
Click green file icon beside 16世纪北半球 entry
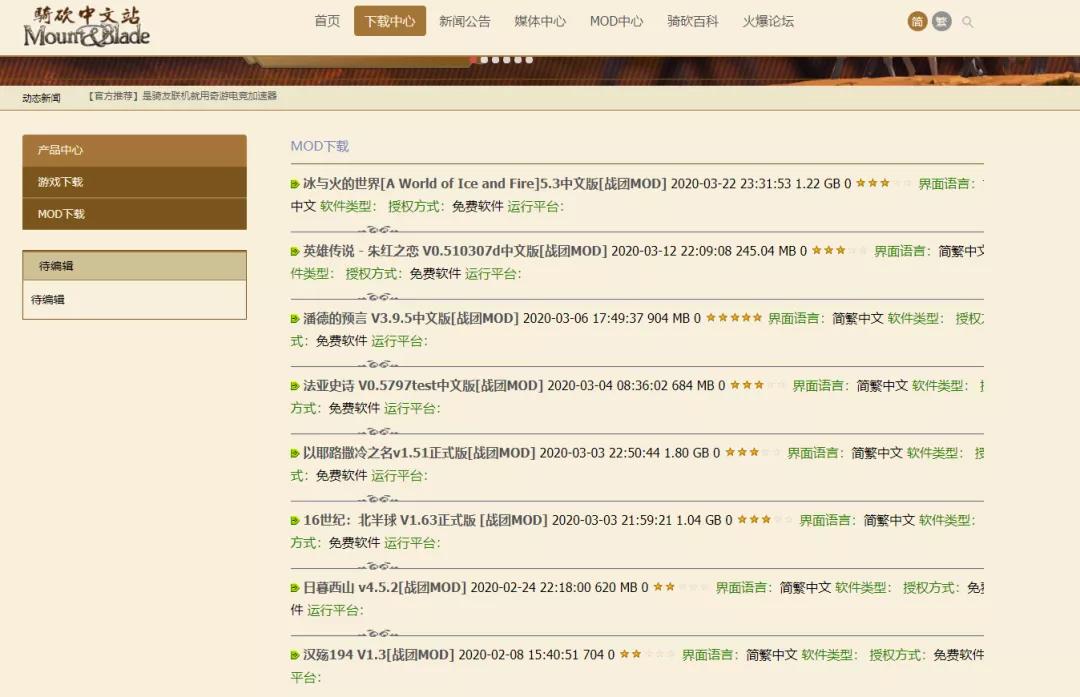[x=291, y=519]
